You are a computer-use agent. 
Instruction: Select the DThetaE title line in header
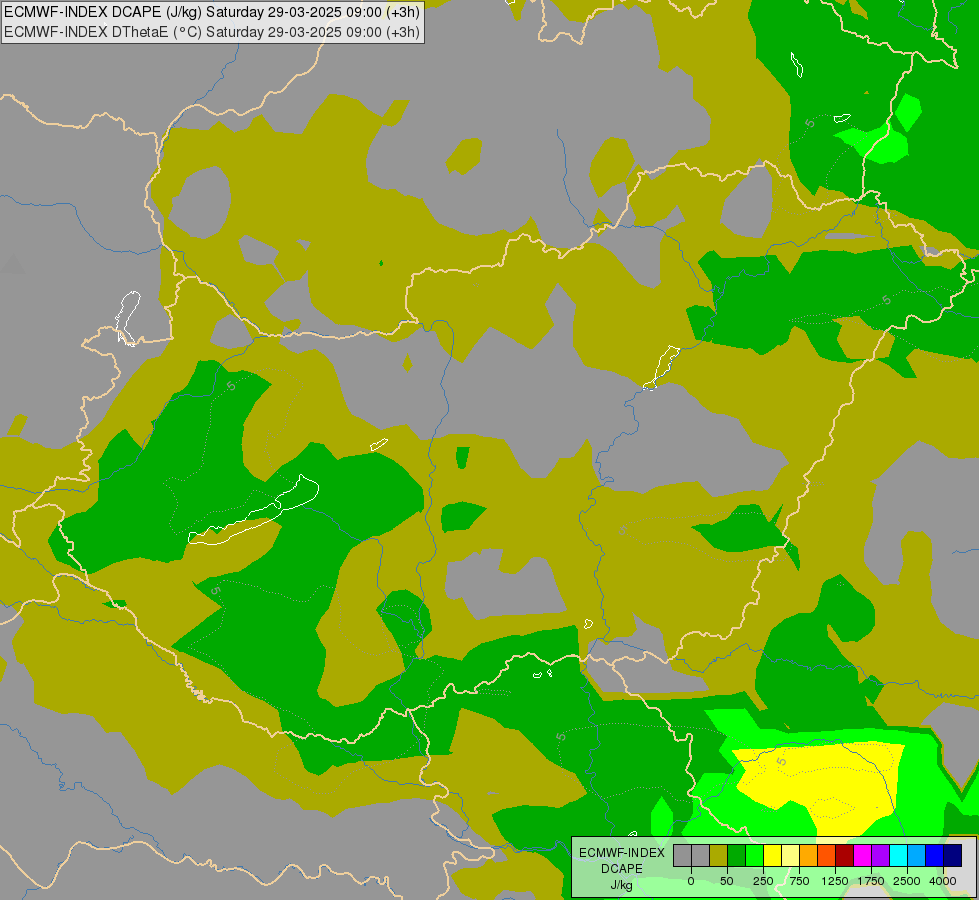pos(212,32)
